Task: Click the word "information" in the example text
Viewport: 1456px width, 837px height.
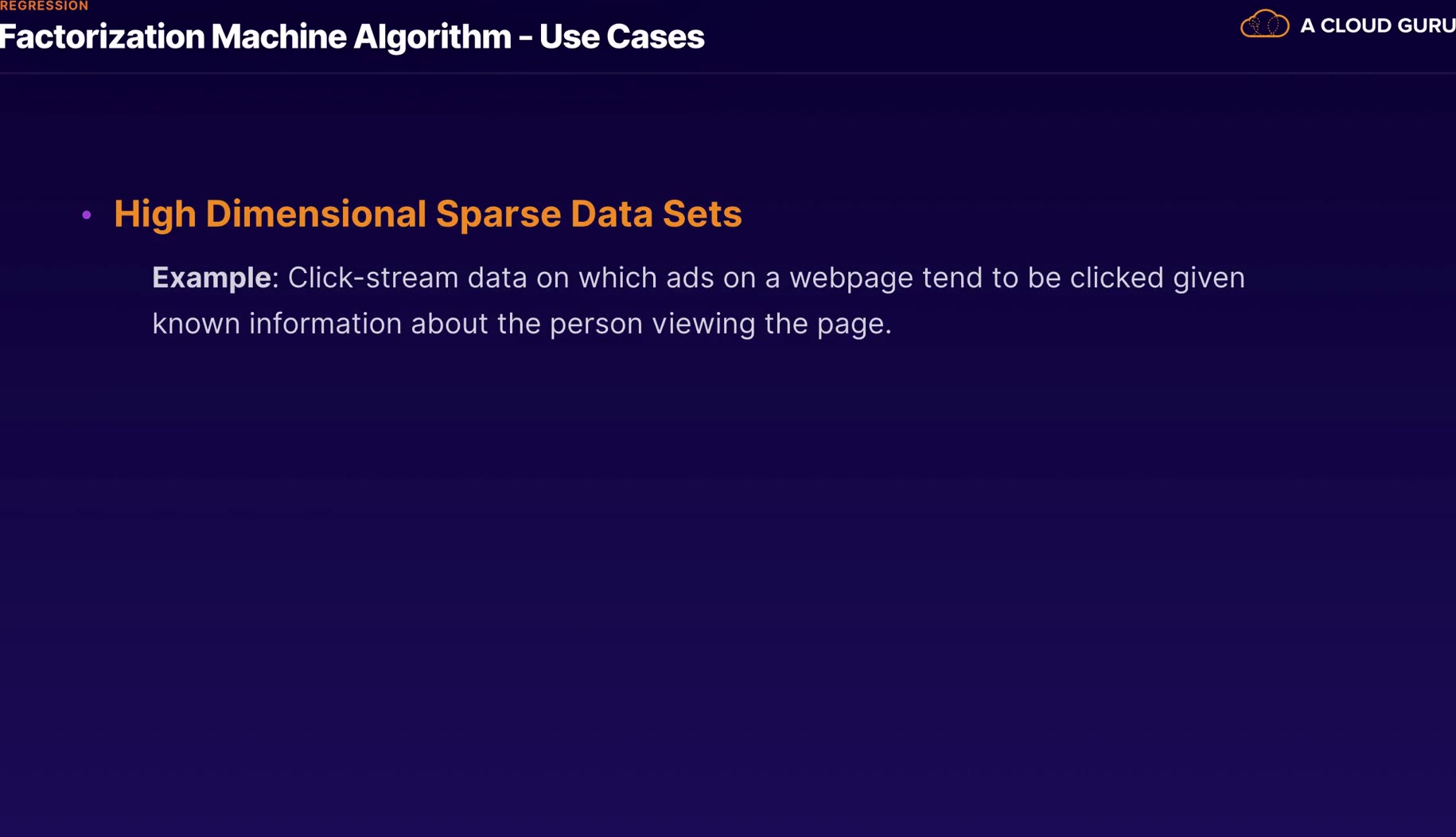Action: pyautogui.click(x=325, y=324)
